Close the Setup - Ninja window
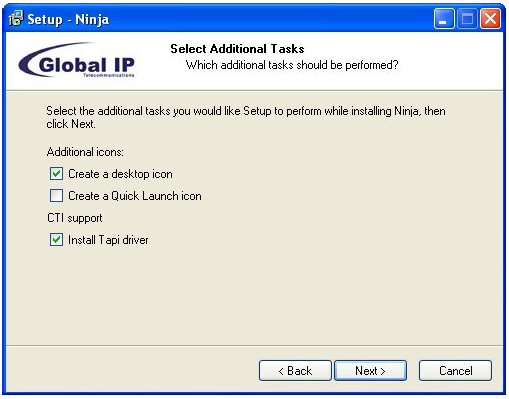The height and width of the screenshot is (399, 509). tap(490, 19)
